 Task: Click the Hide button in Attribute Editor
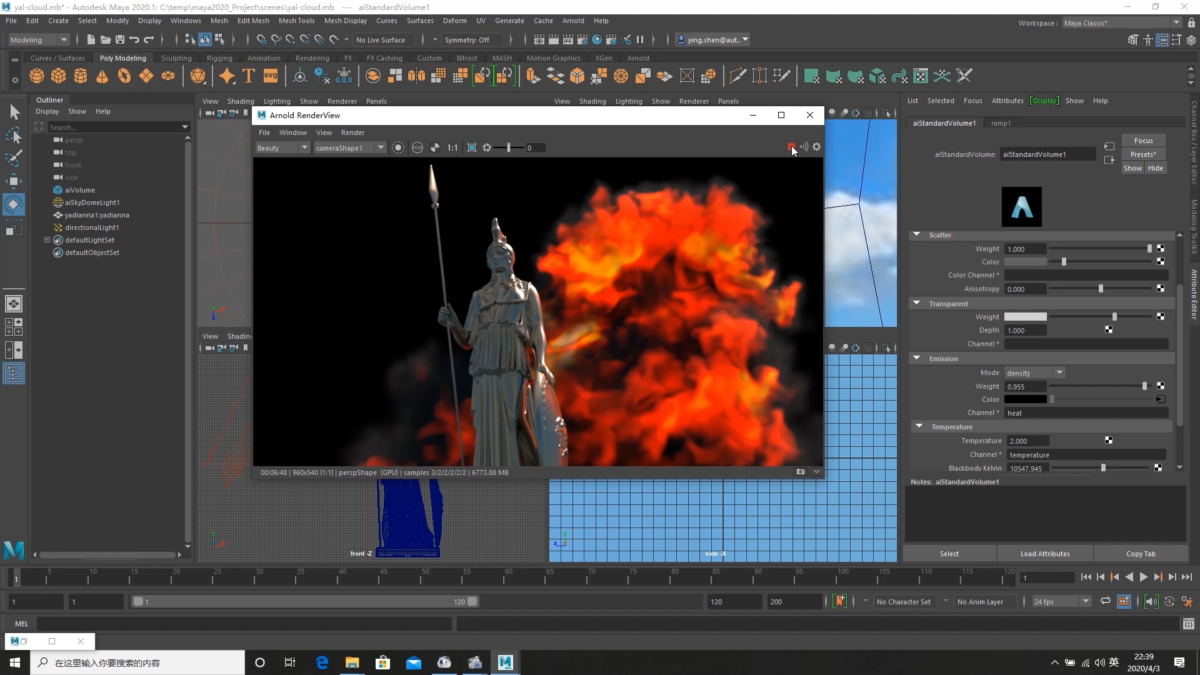tap(1155, 168)
